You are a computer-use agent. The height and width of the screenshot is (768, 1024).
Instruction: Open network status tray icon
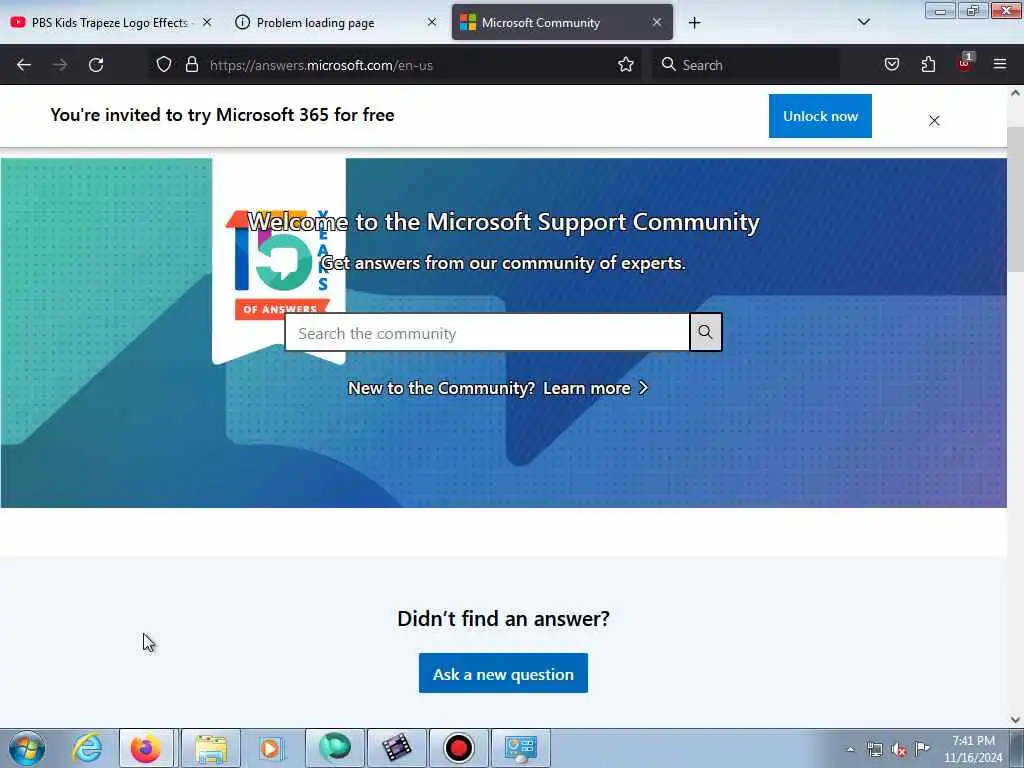(x=874, y=750)
